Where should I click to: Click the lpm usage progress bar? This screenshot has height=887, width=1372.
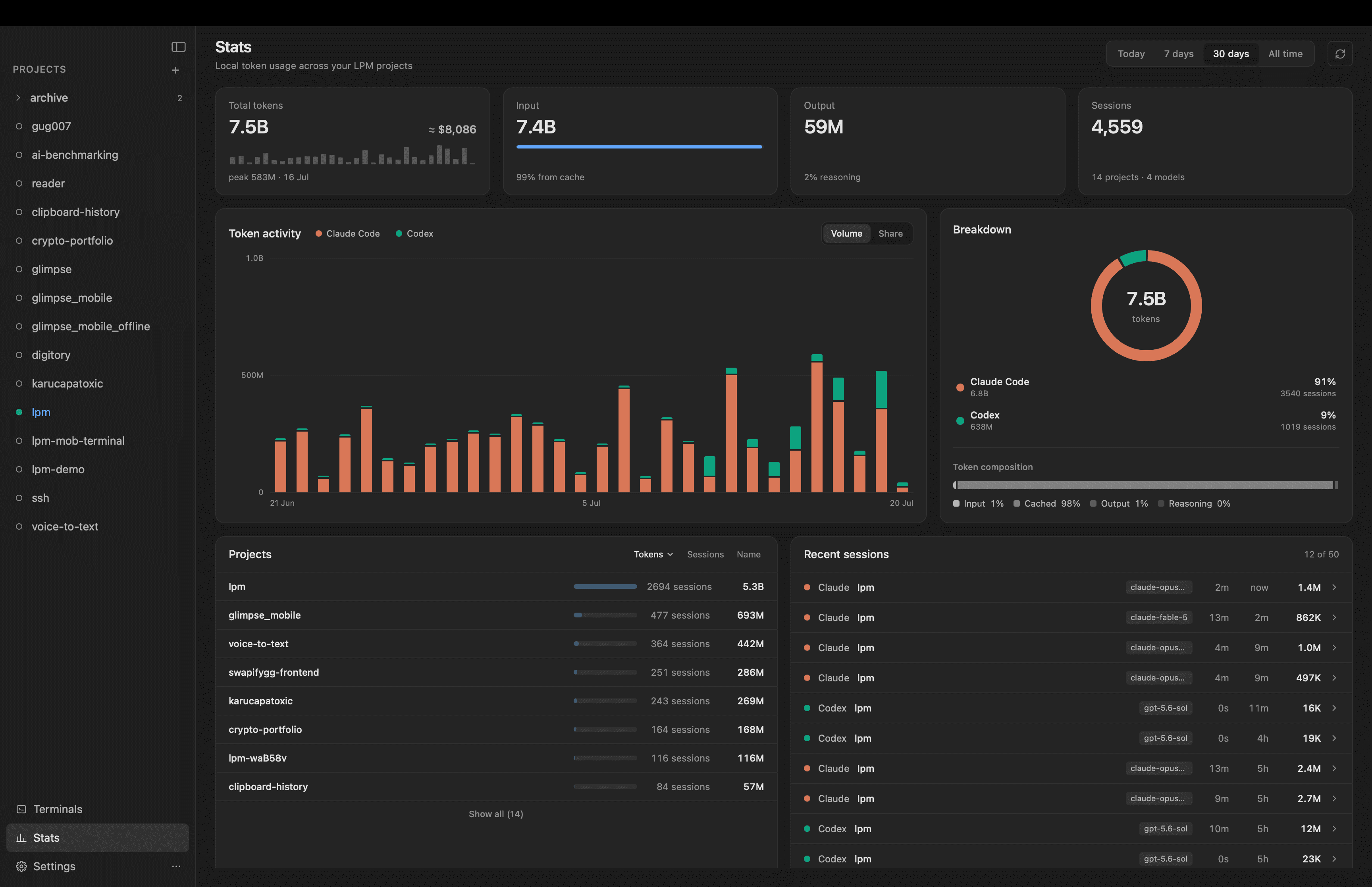pyautogui.click(x=605, y=586)
